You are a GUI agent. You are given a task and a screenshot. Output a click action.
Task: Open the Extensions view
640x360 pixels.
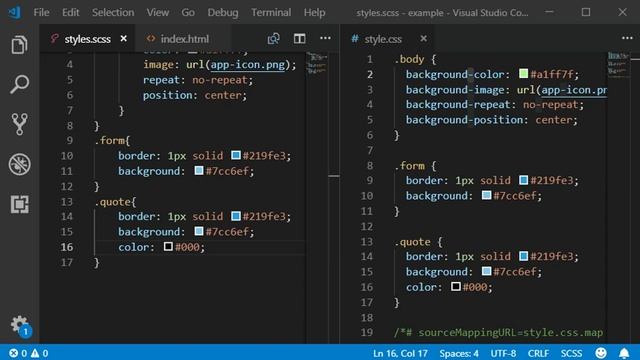point(19,204)
